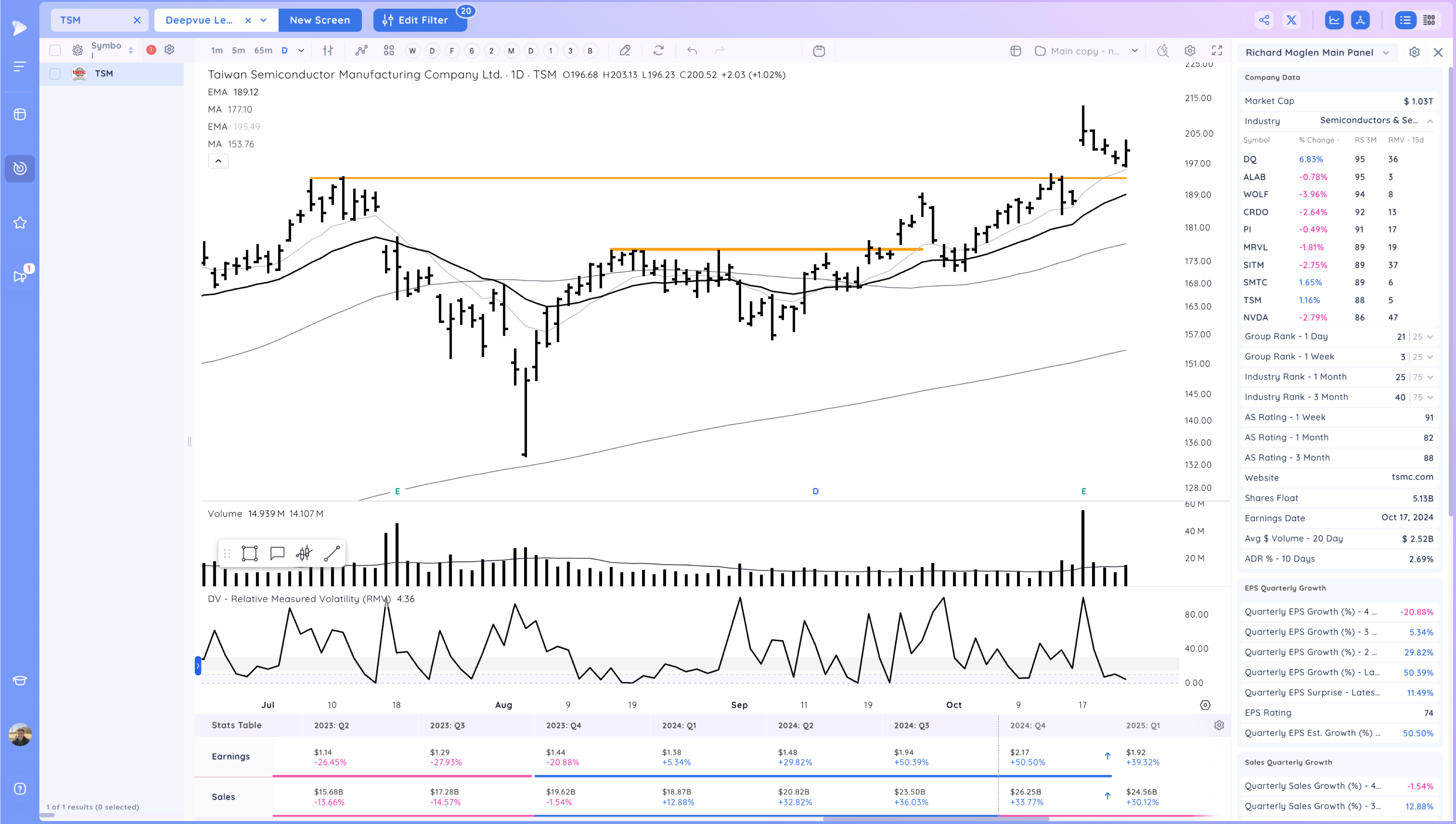
Task: Click the RMV pane left slider handle
Action: [198, 666]
